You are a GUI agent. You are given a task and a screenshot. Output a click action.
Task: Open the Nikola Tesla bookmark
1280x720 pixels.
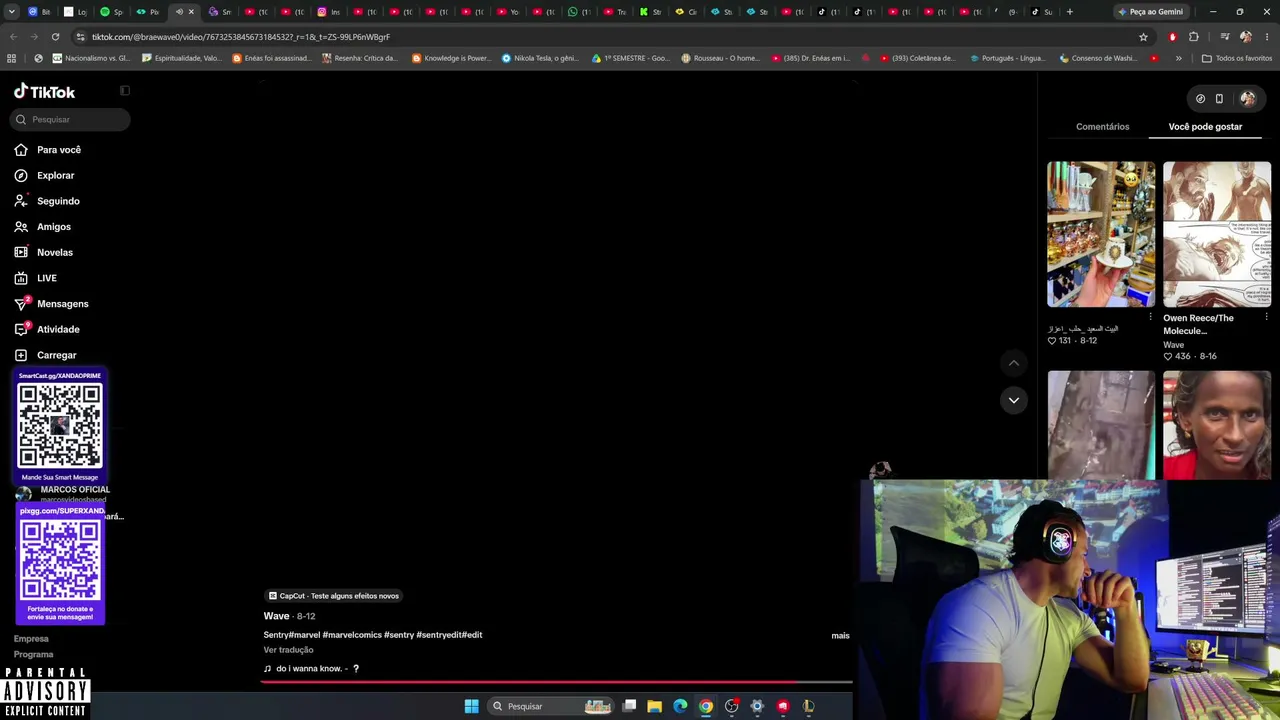(540, 58)
